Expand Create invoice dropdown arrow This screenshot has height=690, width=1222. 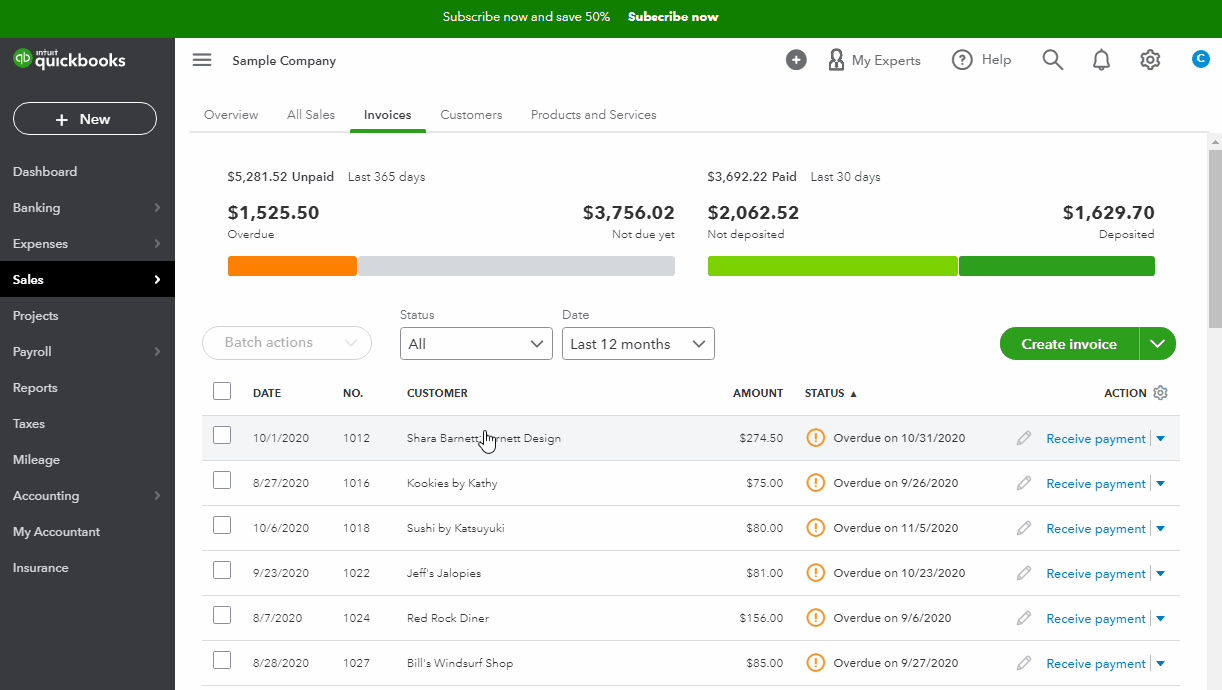pyautogui.click(x=1158, y=344)
